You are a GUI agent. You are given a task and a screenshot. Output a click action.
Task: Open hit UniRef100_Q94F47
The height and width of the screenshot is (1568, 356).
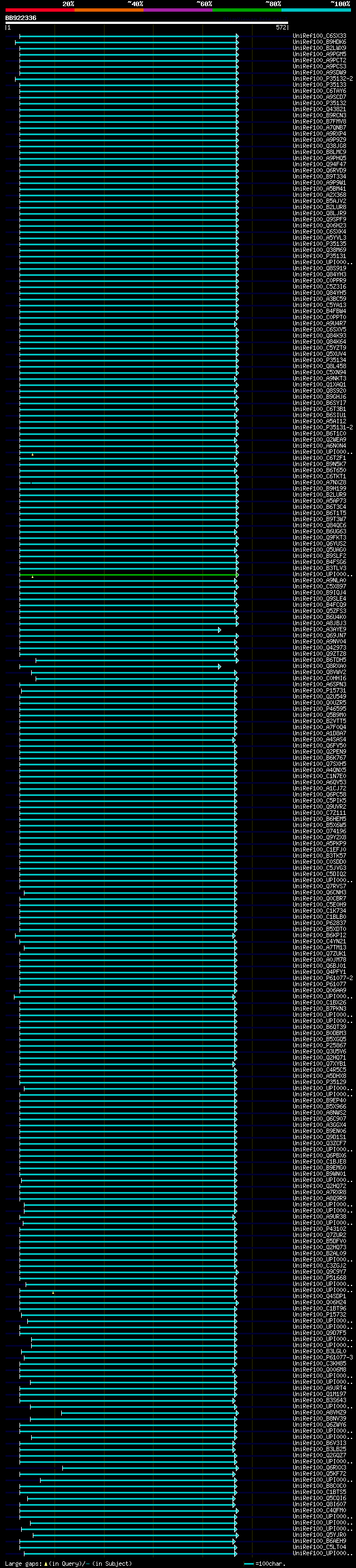319,164
